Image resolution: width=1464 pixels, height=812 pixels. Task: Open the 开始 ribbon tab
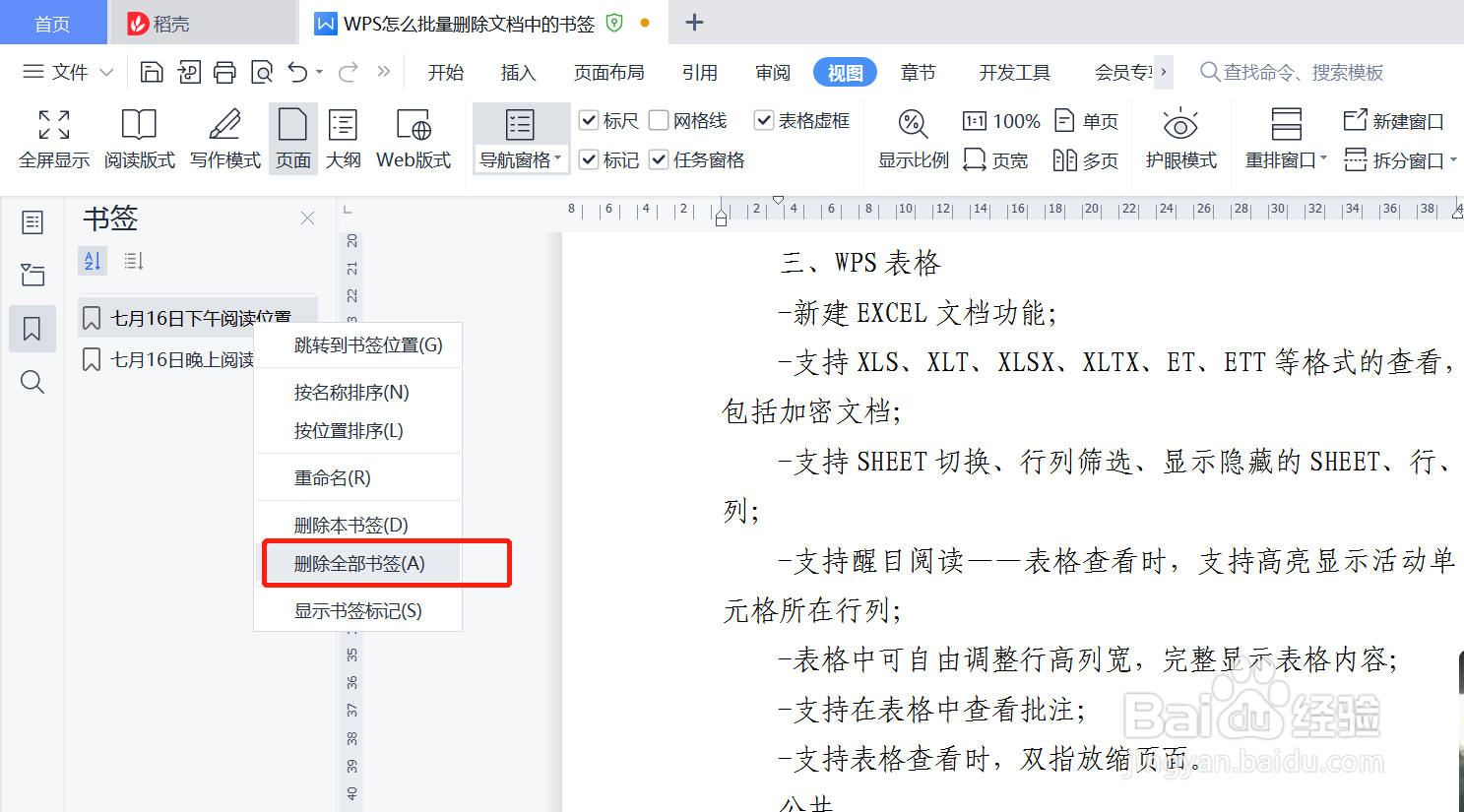(x=446, y=72)
